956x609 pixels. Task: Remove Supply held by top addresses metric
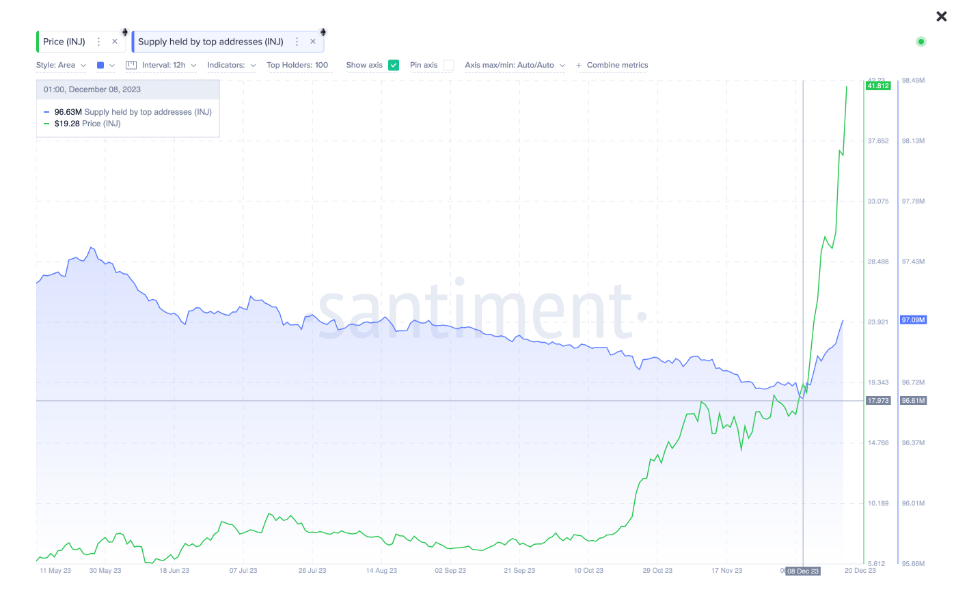[x=313, y=42]
